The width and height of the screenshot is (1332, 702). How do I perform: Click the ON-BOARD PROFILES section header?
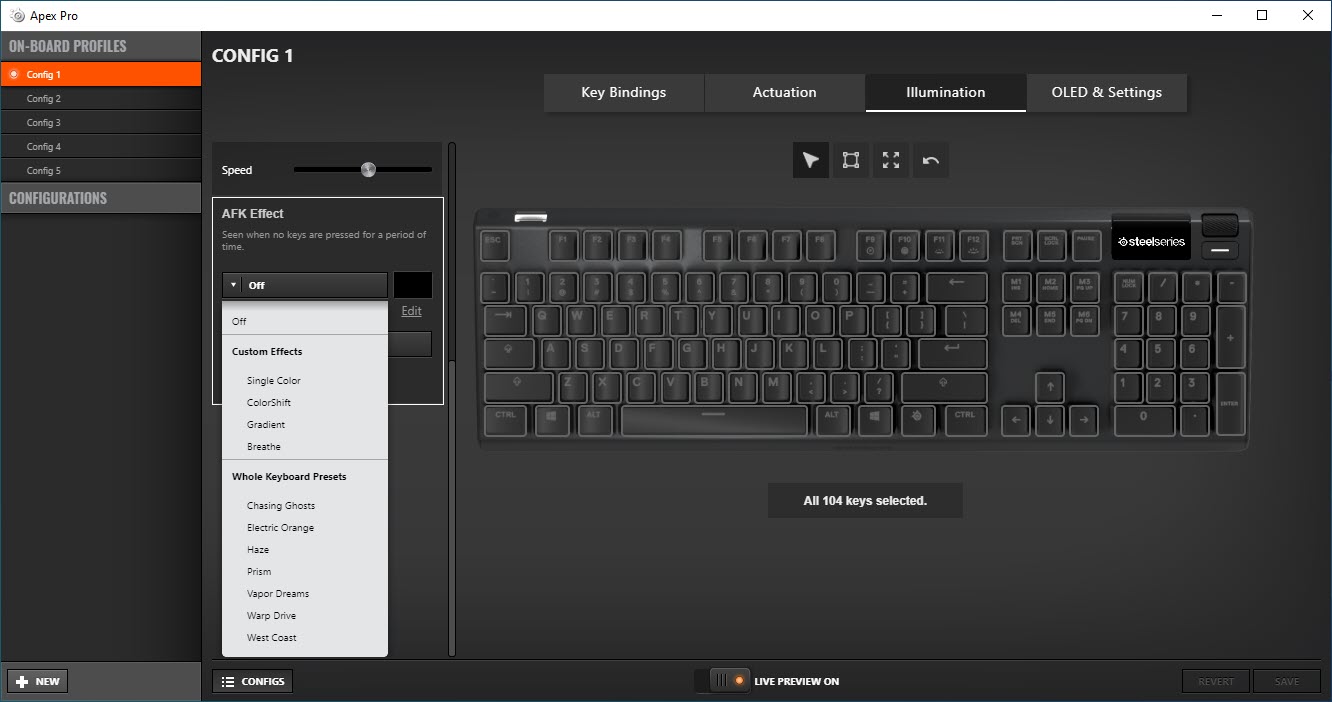pyautogui.click(x=101, y=46)
